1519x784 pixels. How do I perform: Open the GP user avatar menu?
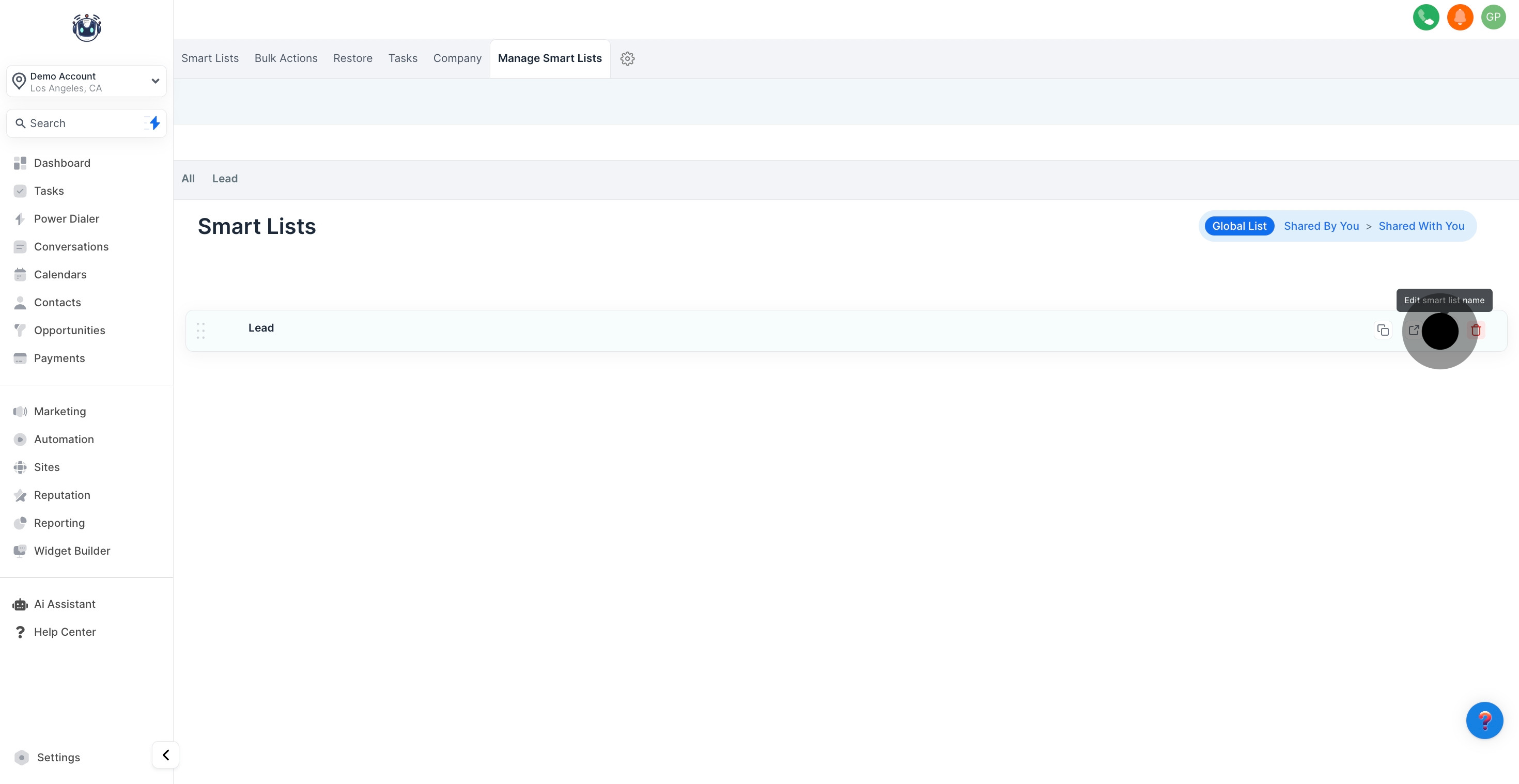coord(1493,17)
